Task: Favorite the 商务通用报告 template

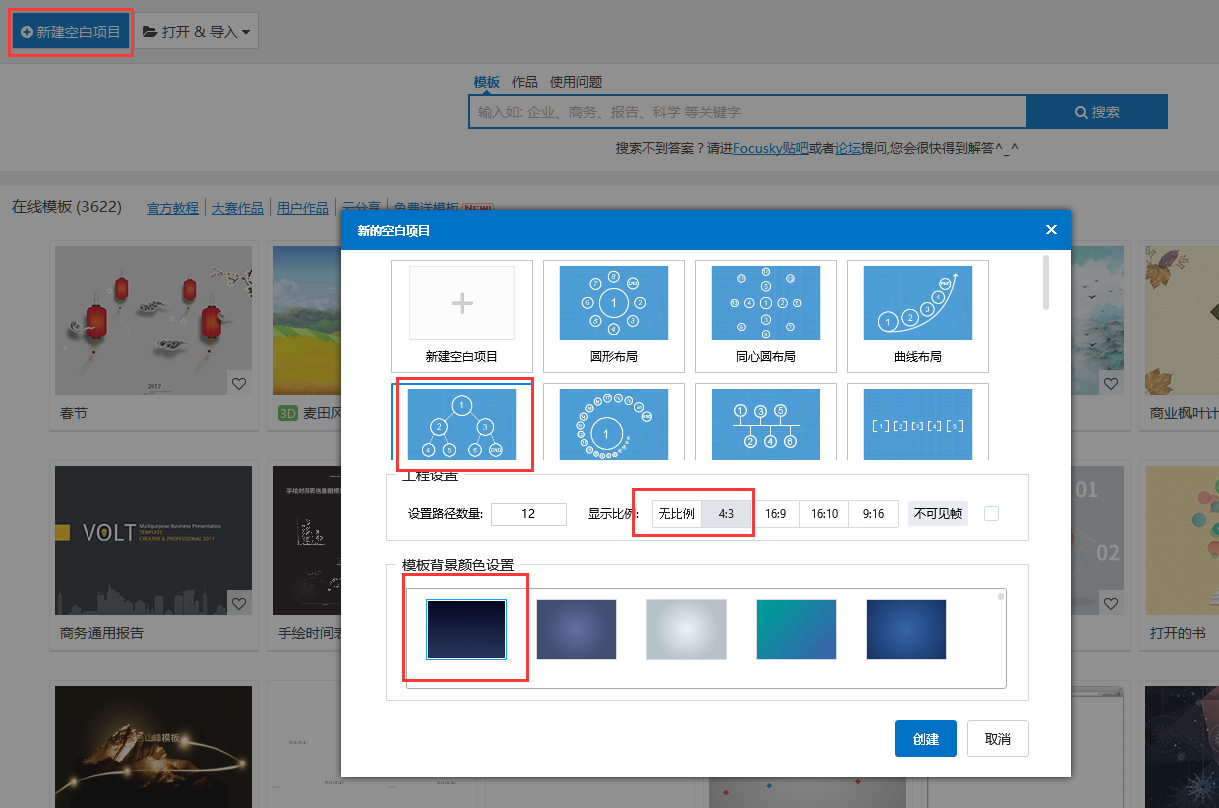Action: point(239,603)
